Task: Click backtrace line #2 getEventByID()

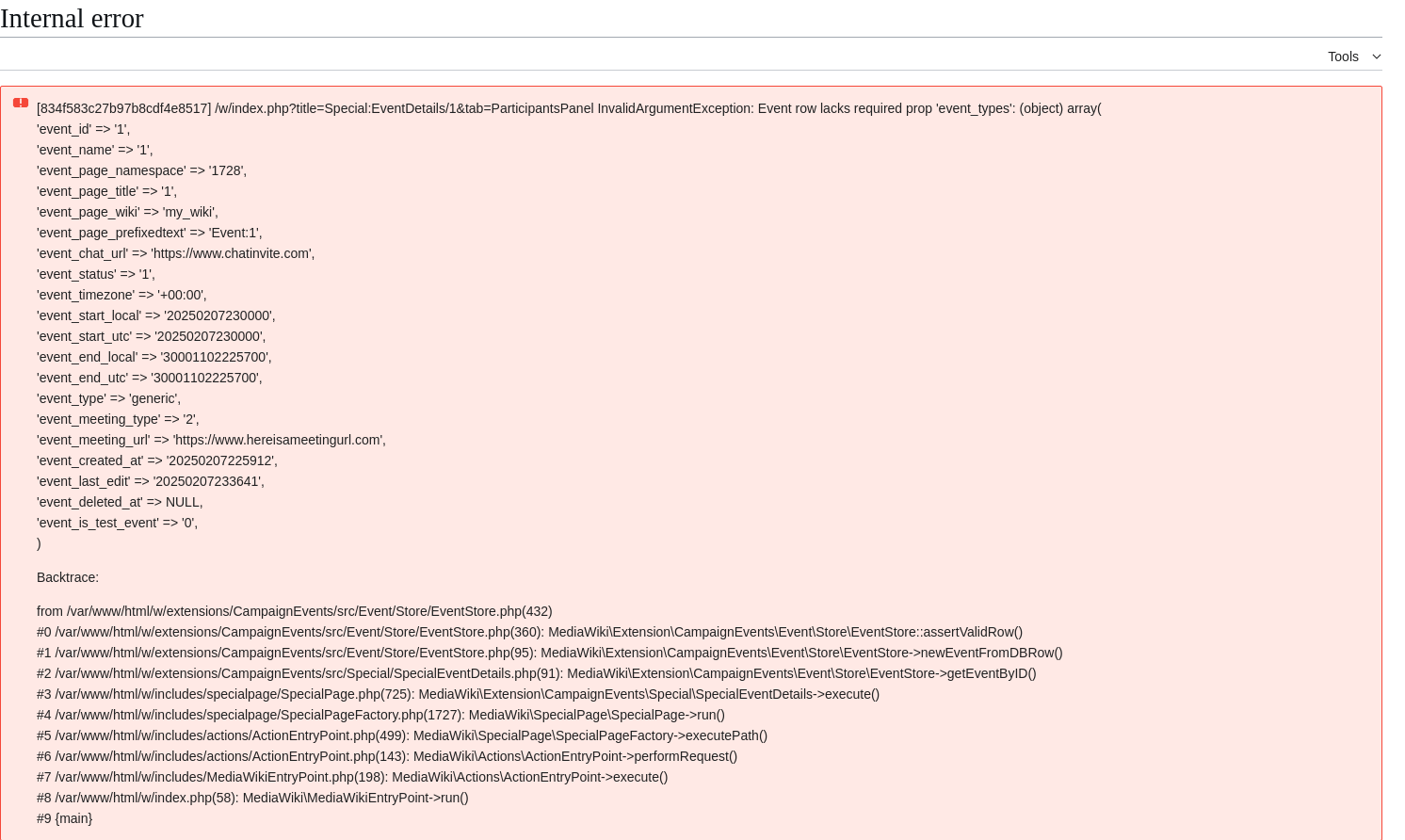Action: (537, 673)
